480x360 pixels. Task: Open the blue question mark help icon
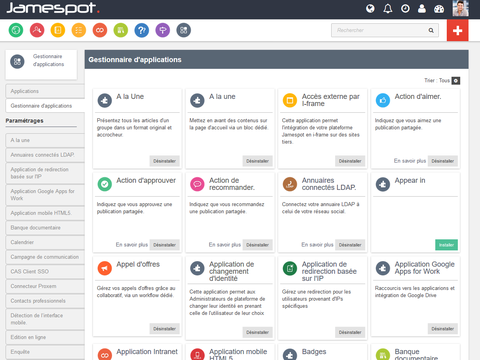(142, 30)
